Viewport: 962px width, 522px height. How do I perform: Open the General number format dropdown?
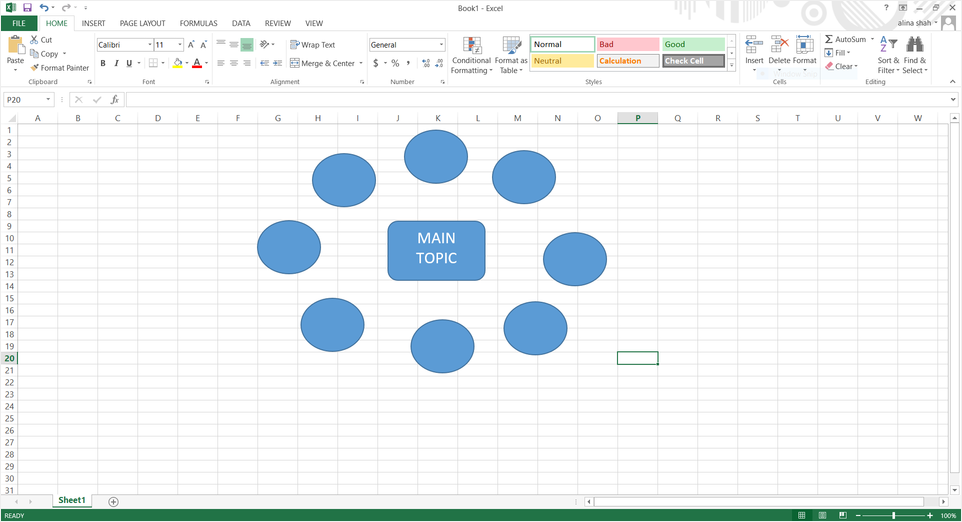(441, 45)
